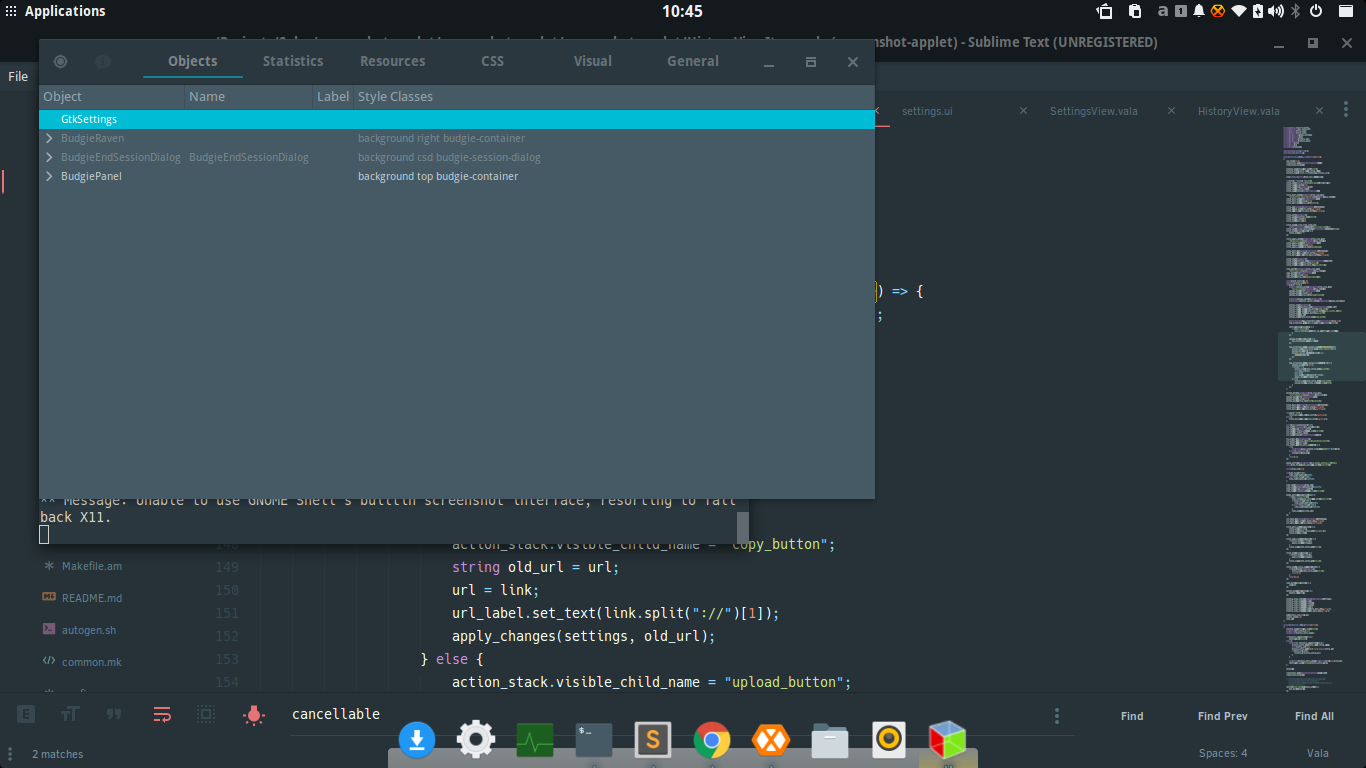The image size is (1366, 768).
Task: Click the 'a' keyboard layout indicator
Action: 1163,11
